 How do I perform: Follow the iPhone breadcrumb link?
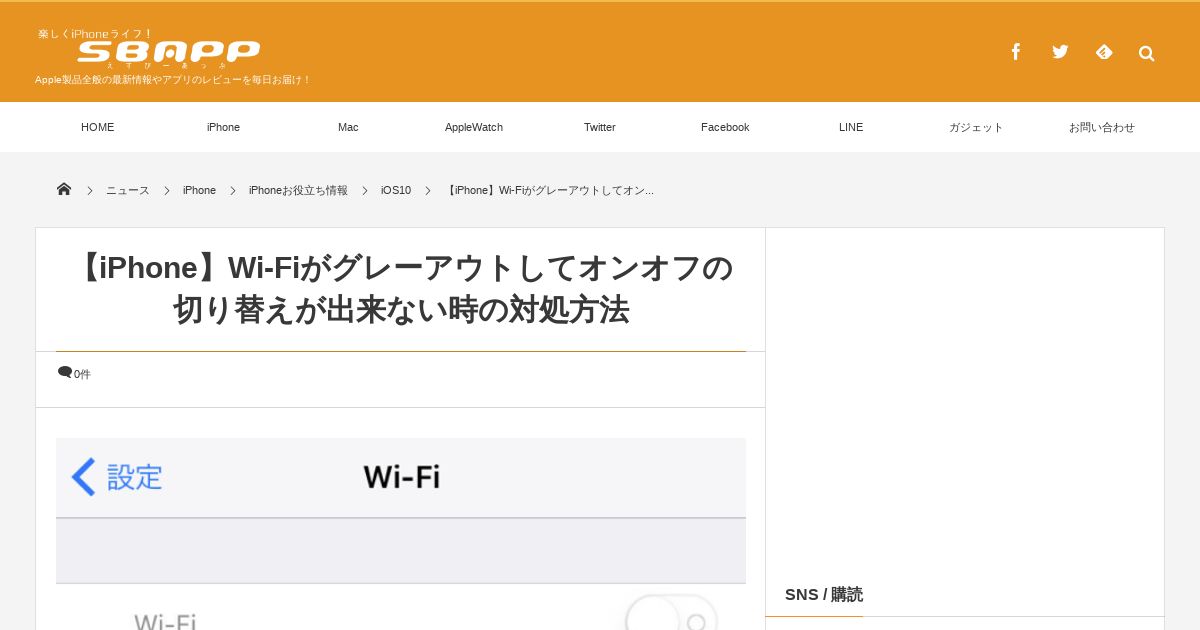(x=199, y=190)
